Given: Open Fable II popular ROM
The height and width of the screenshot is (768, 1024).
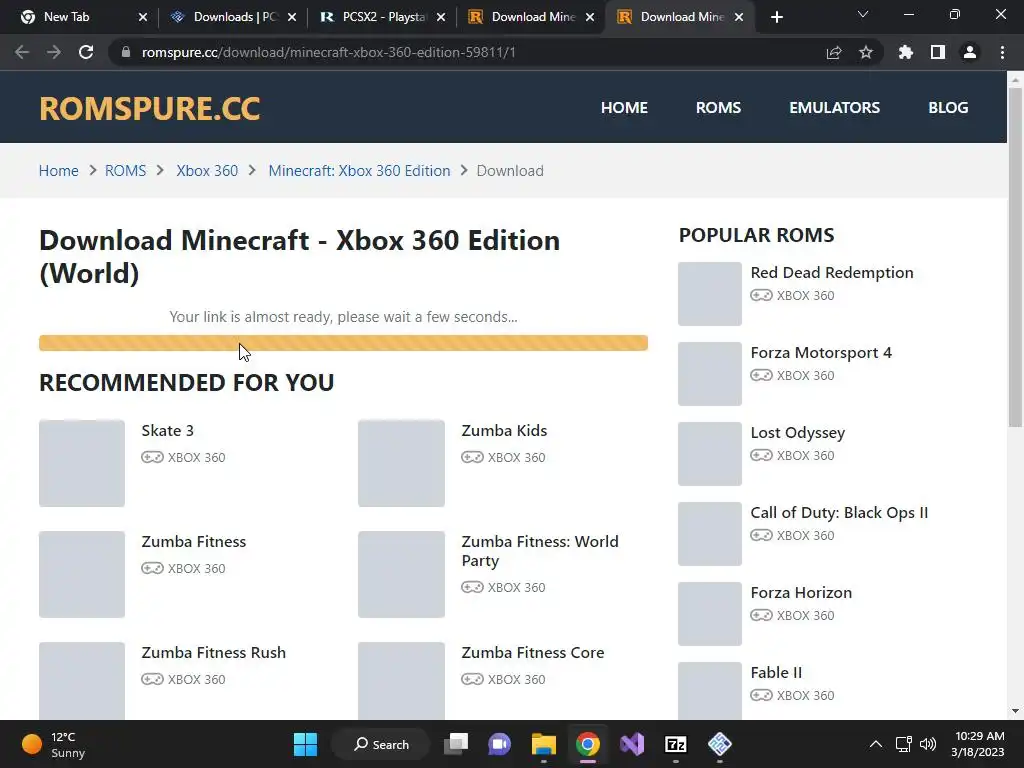Looking at the screenshot, I should pyautogui.click(x=776, y=673).
